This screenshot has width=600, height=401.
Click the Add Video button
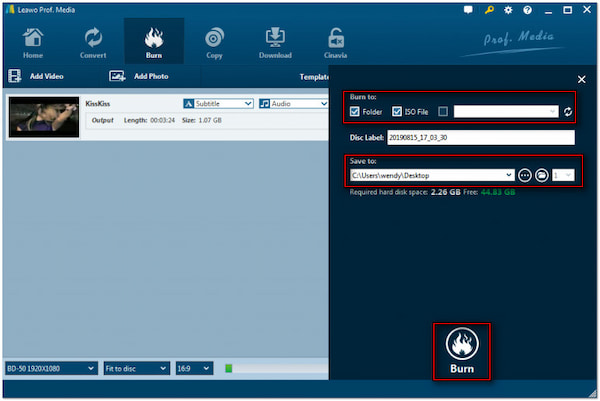40,76
